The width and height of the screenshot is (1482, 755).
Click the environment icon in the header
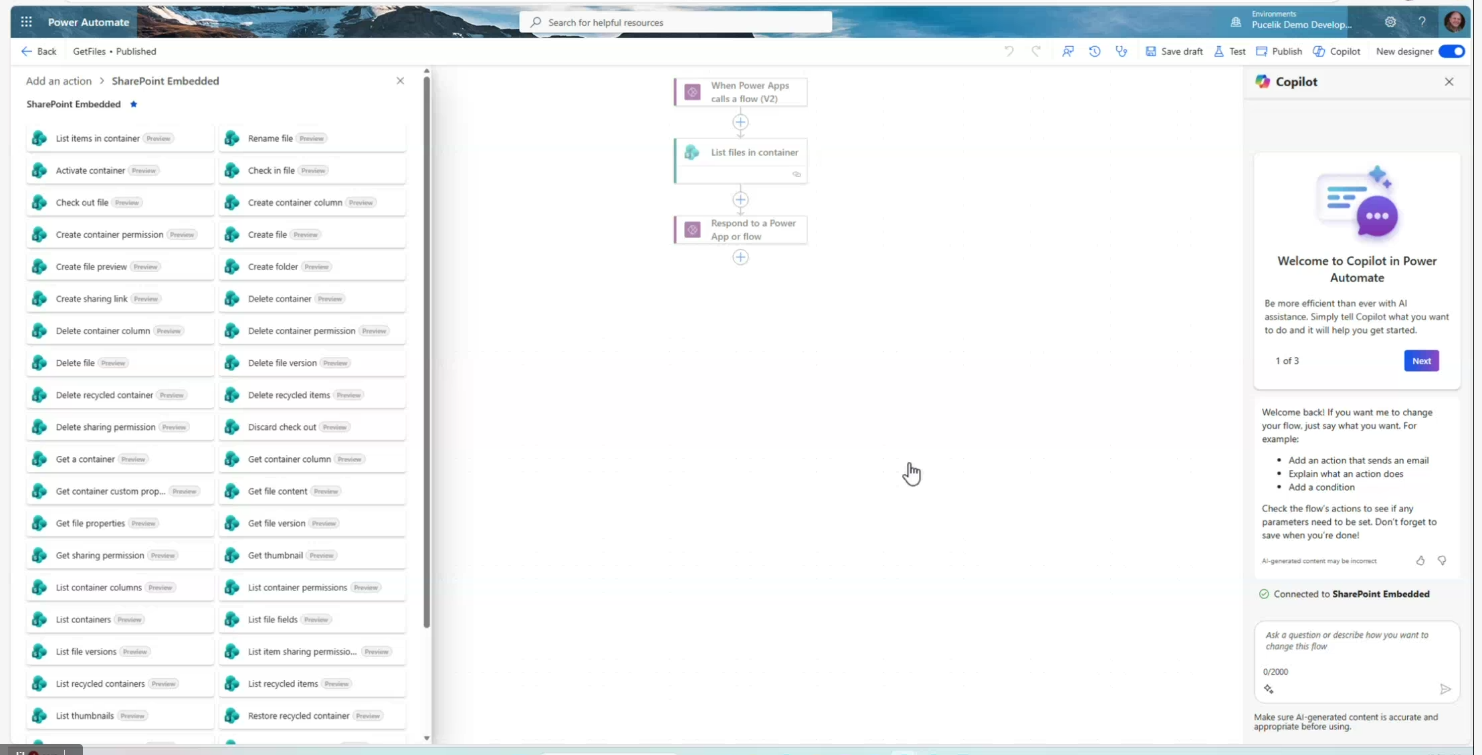(1236, 22)
